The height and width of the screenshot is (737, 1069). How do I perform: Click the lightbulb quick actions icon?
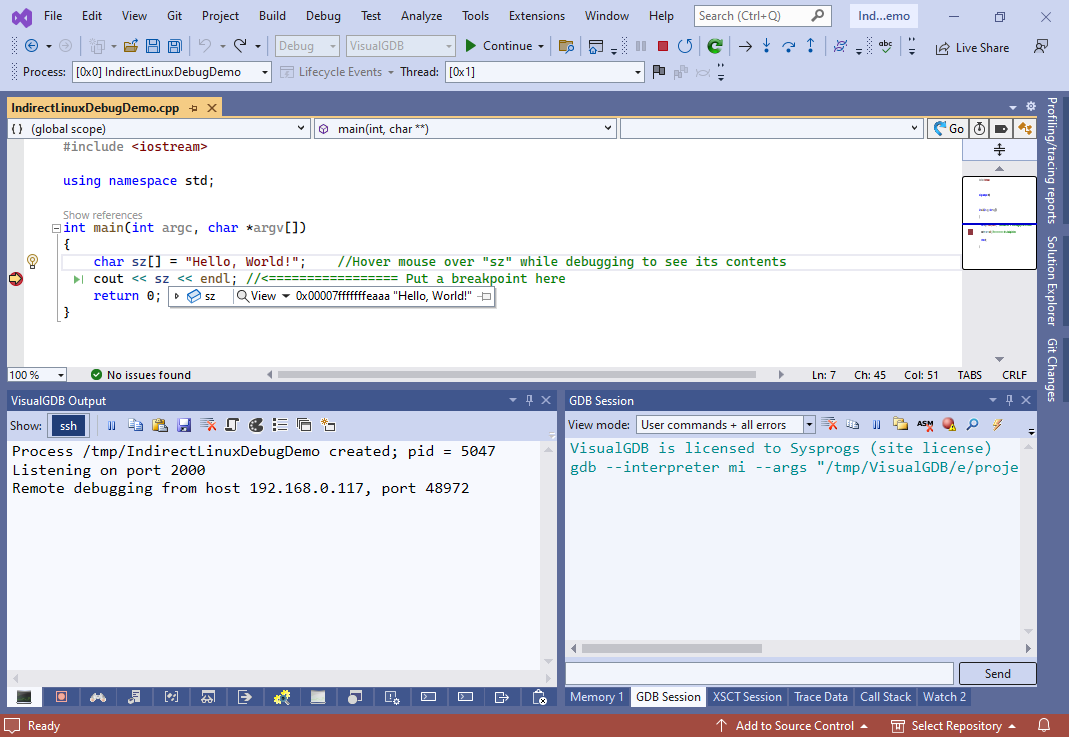pos(32,261)
